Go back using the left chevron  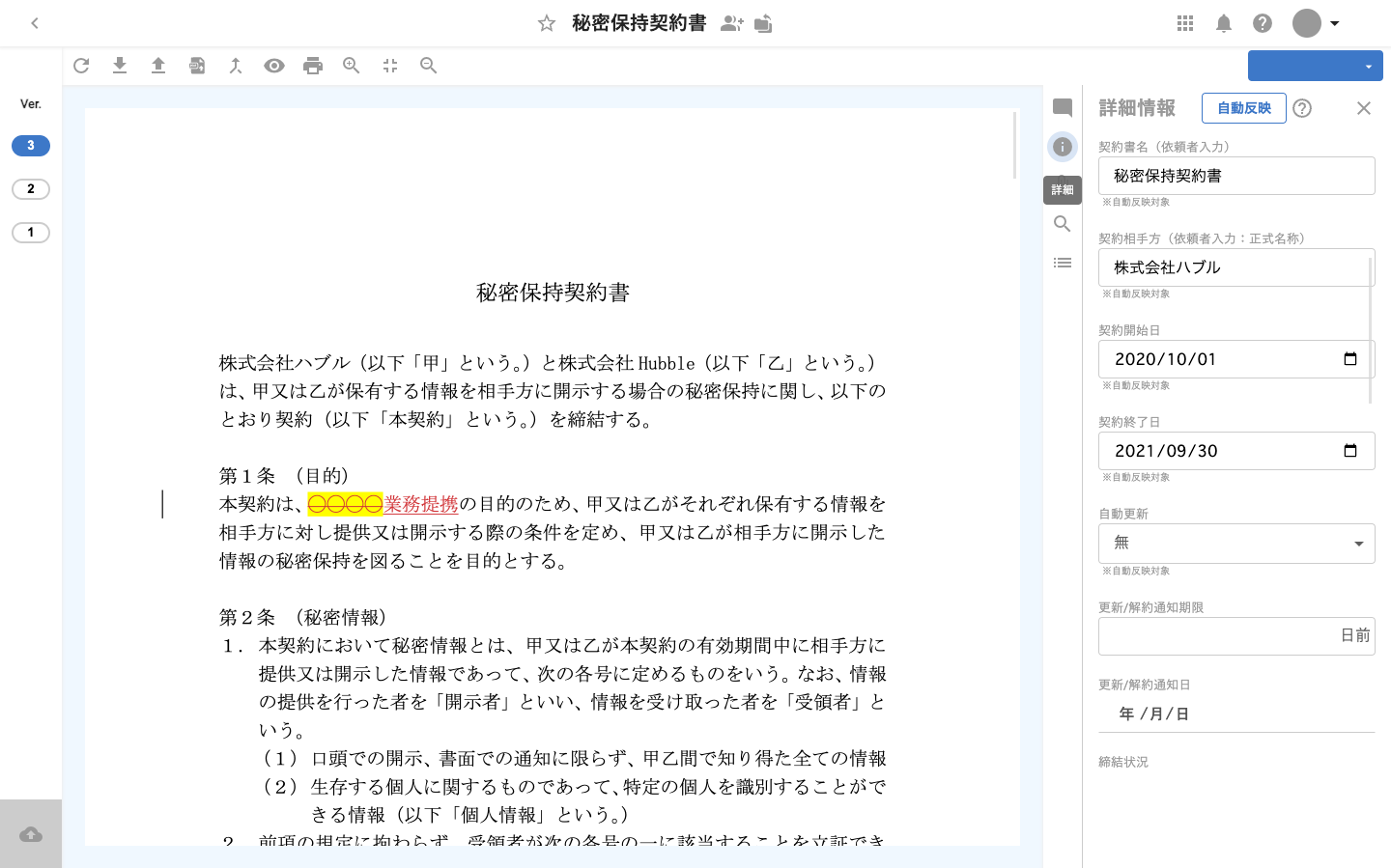pyautogui.click(x=35, y=23)
